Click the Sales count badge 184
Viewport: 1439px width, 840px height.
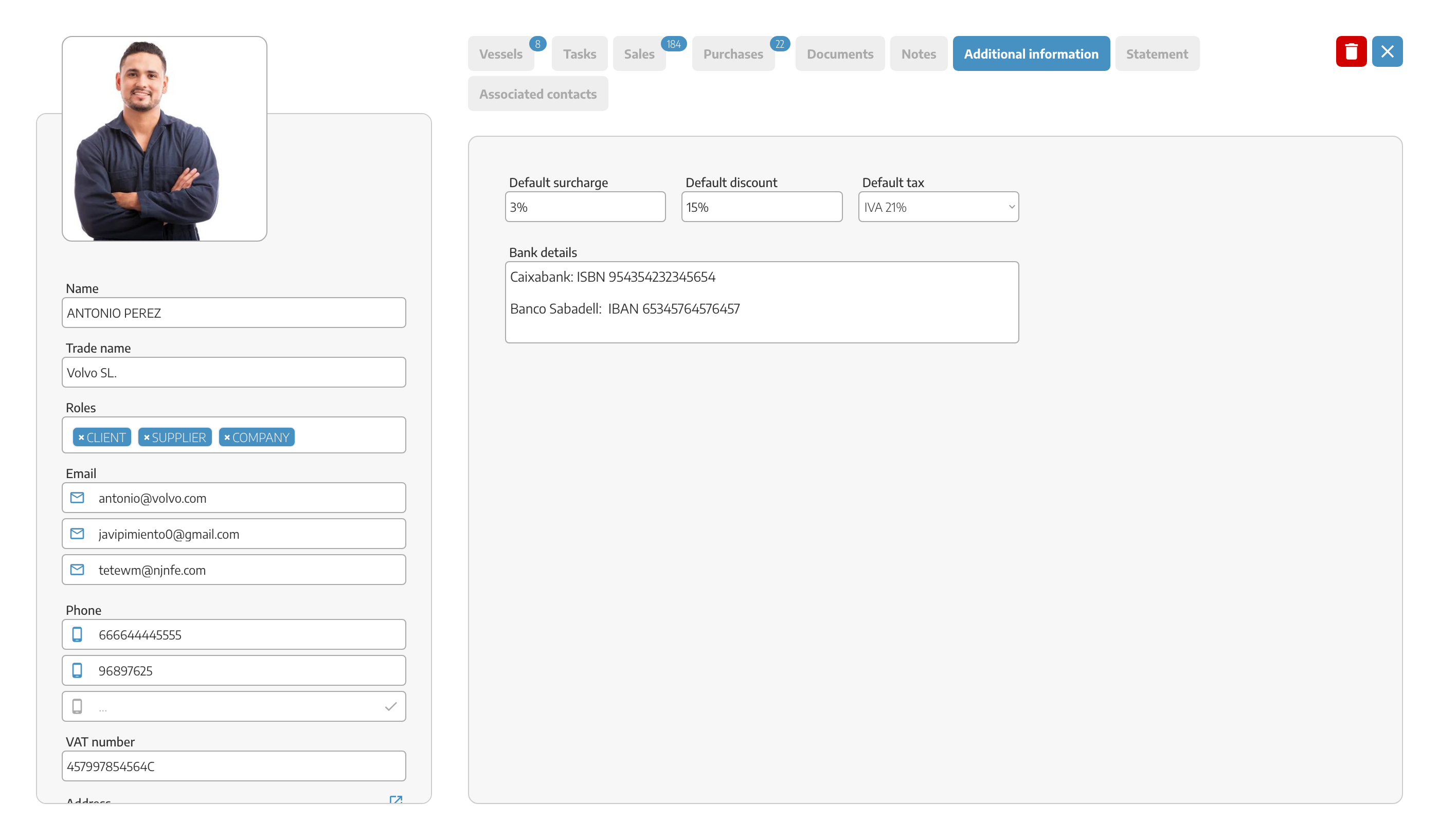click(673, 44)
